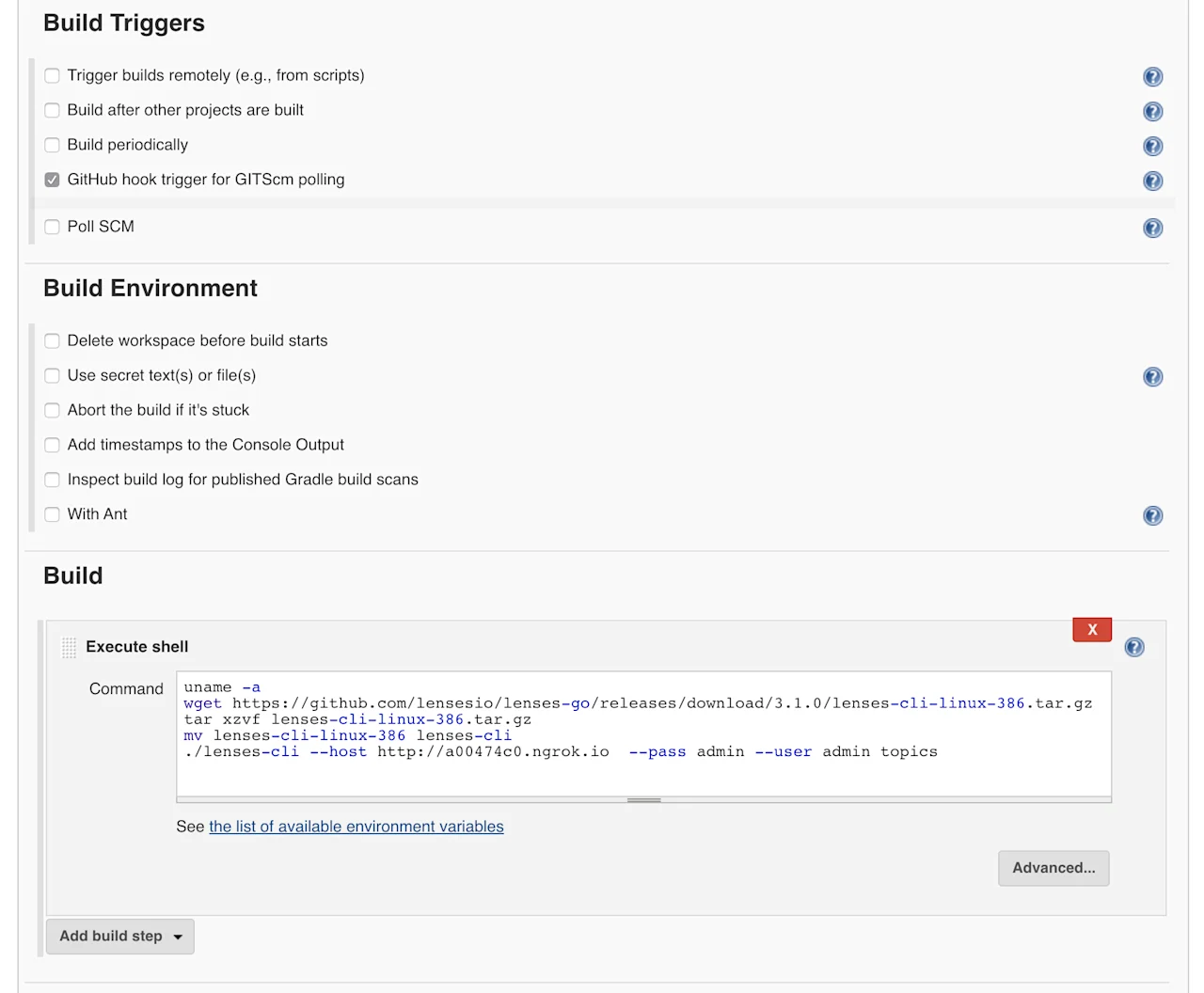The image size is (1204, 993).
Task: Check Add timestamps to the Console Output
Action: tap(52, 445)
